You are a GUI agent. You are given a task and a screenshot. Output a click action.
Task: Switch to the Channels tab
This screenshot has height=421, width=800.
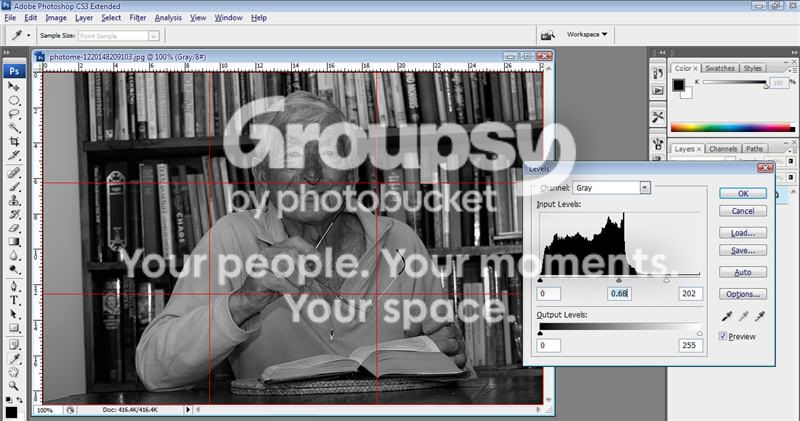(x=723, y=148)
